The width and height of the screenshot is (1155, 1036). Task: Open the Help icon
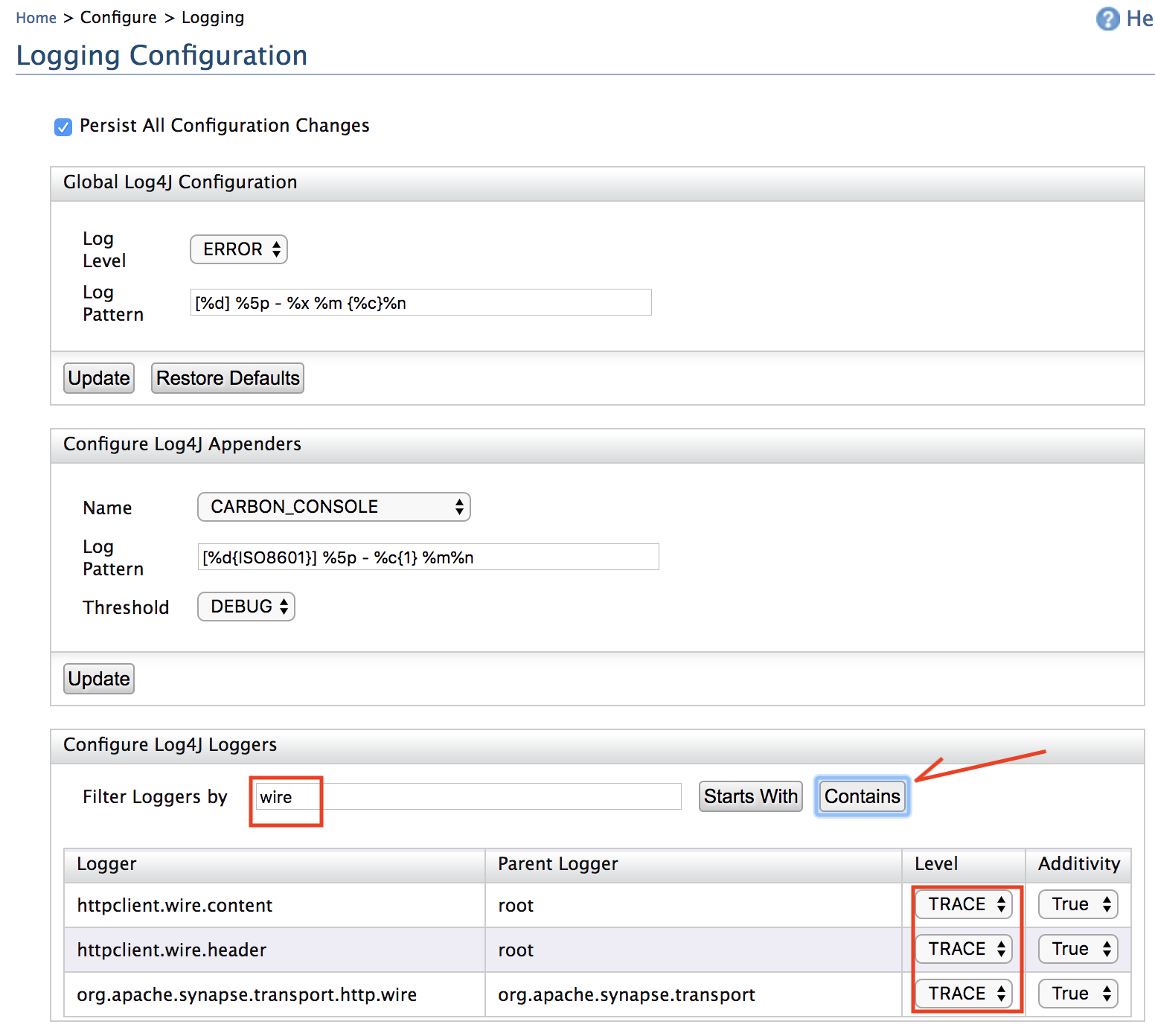(1107, 19)
